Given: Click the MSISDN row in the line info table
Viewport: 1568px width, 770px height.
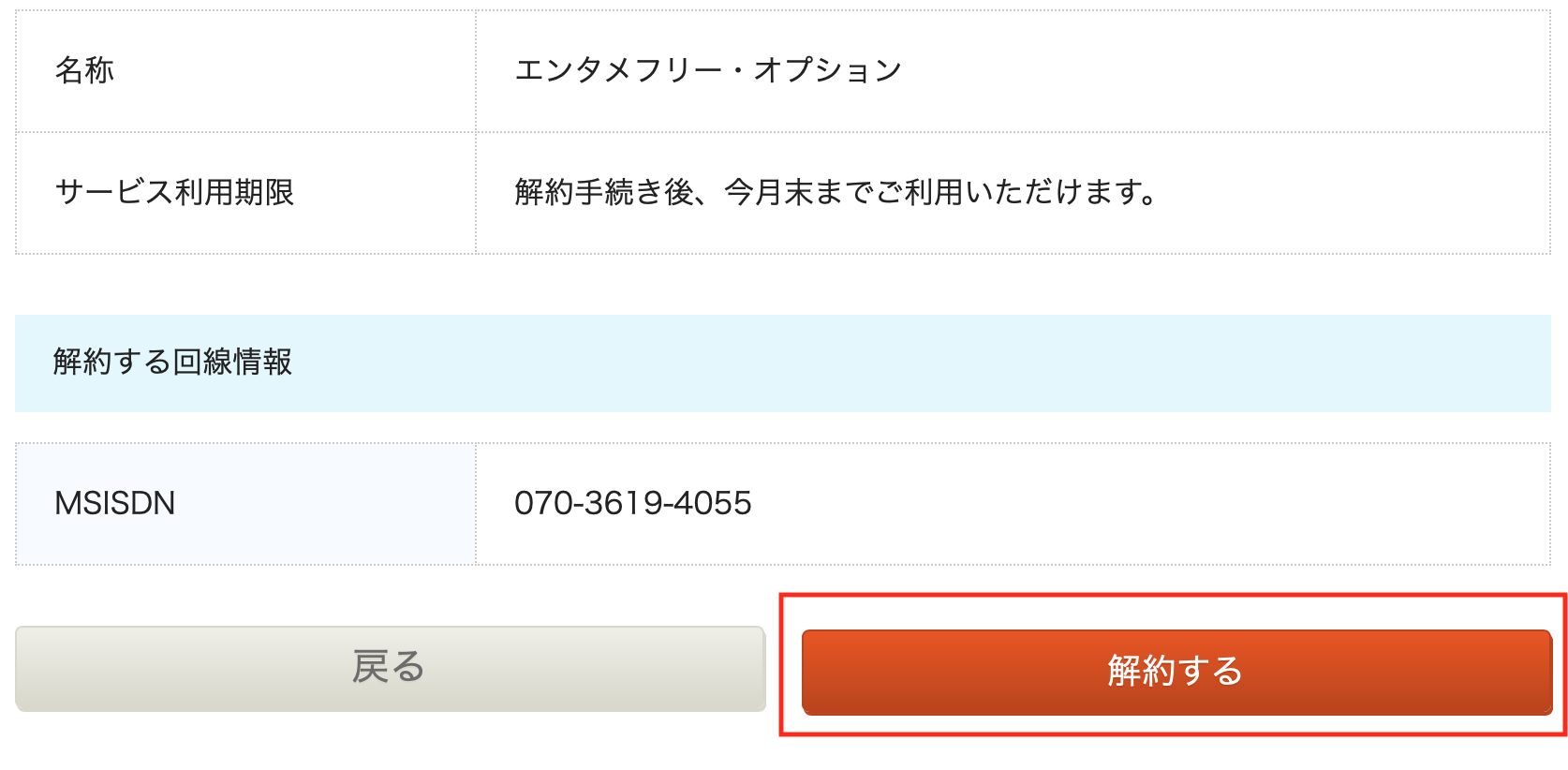Looking at the screenshot, I should (x=784, y=503).
